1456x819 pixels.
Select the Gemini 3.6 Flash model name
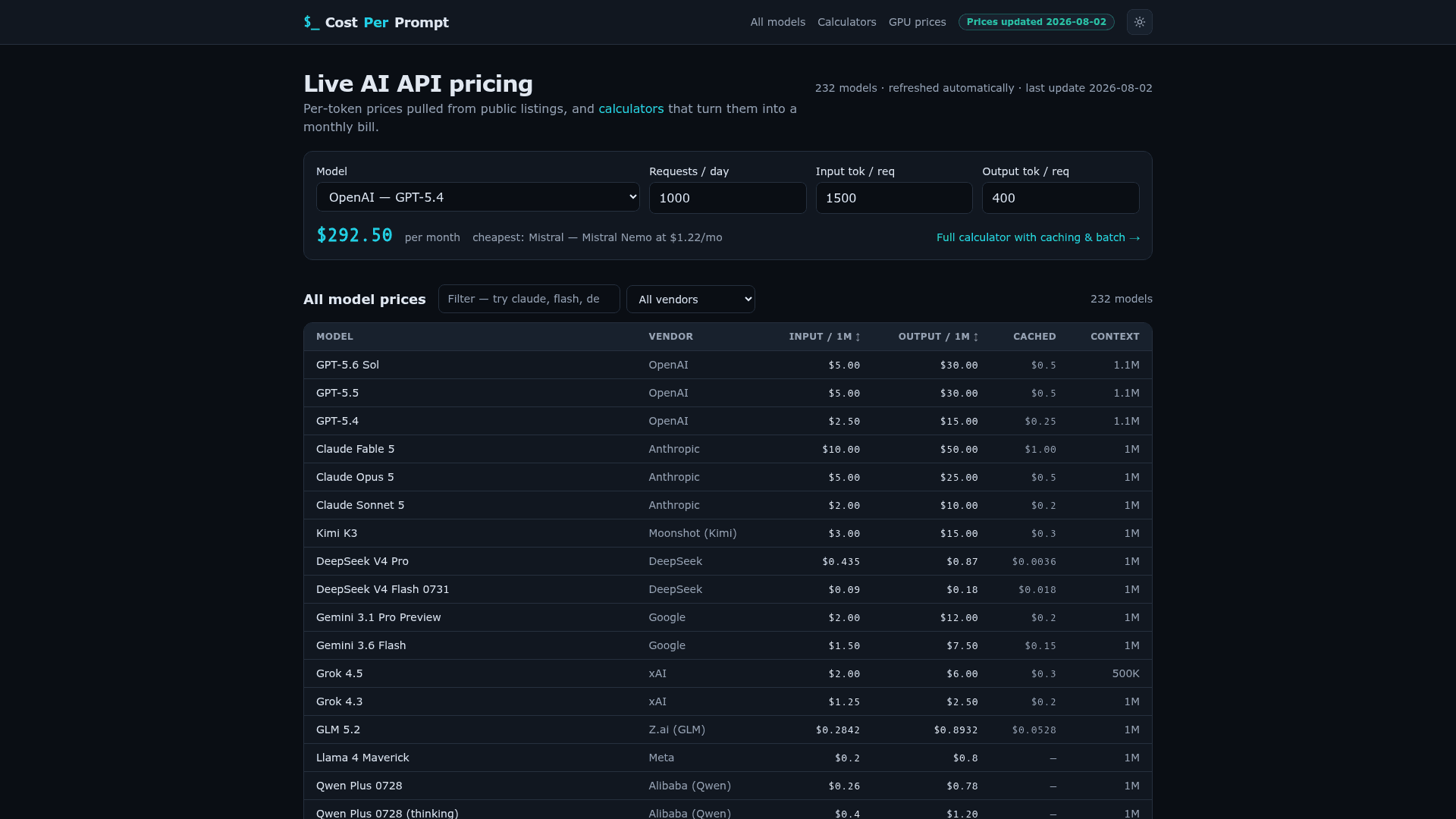pos(361,645)
